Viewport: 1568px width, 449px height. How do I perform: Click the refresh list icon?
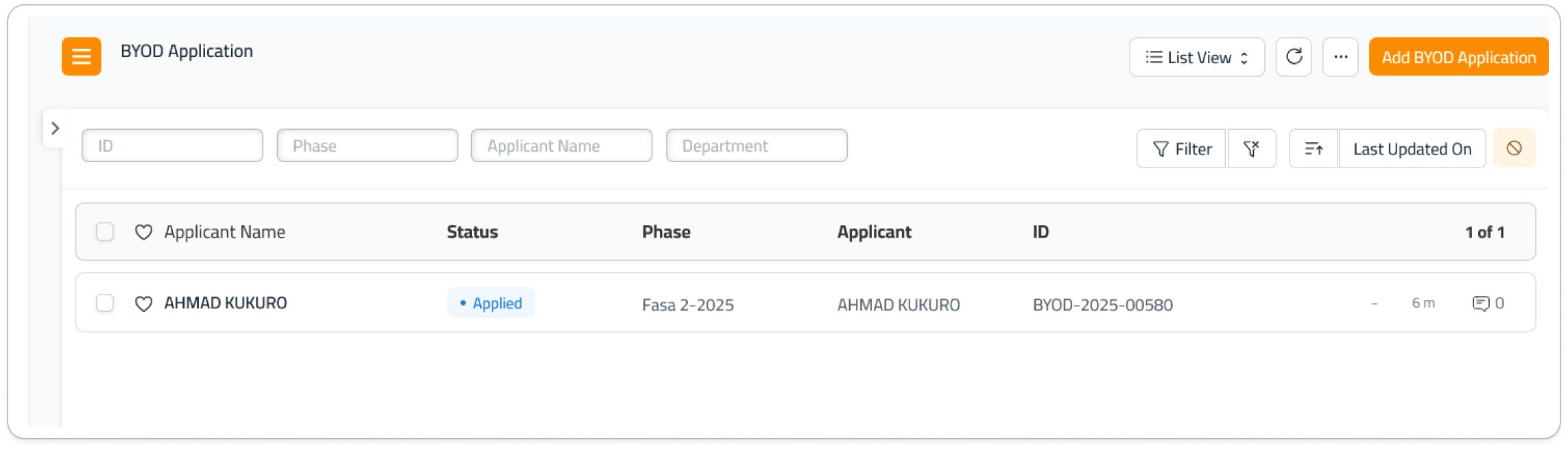pos(1293,57)
